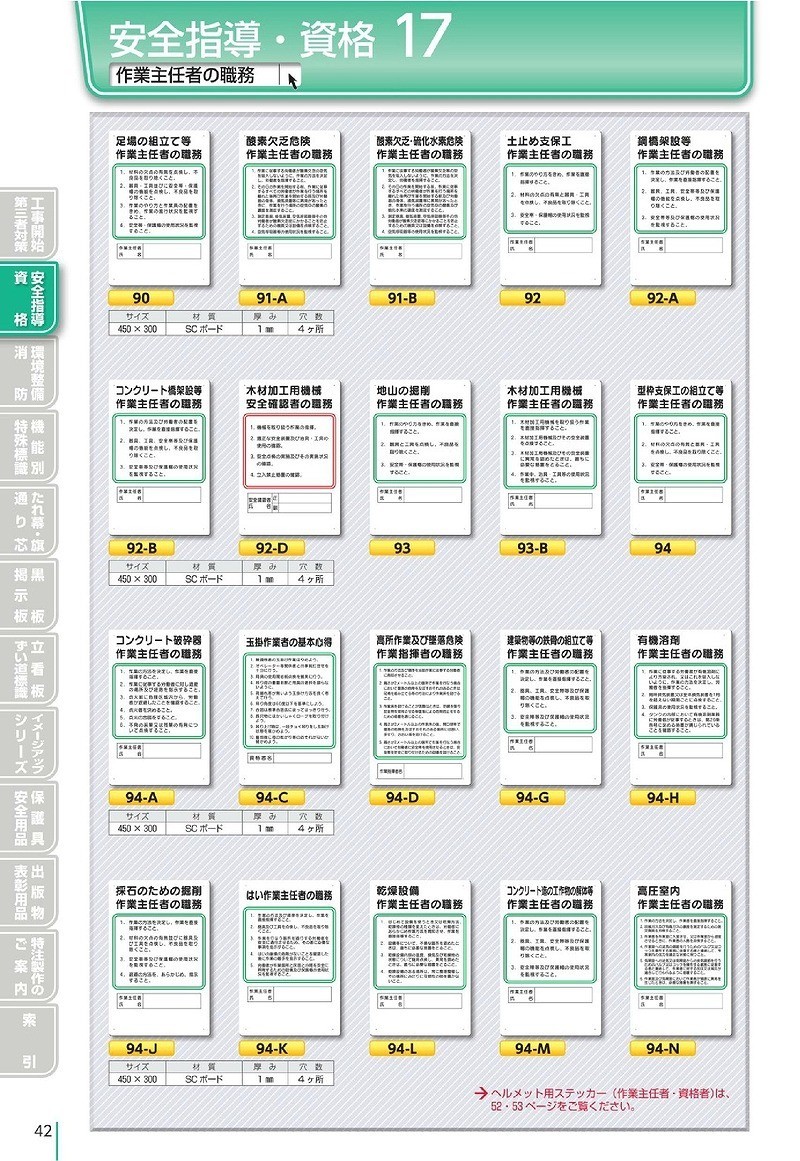Viewport: 800px width, 1161px height.
Task: Click the yellow 94-A product number label
Action: pos(141,797)
